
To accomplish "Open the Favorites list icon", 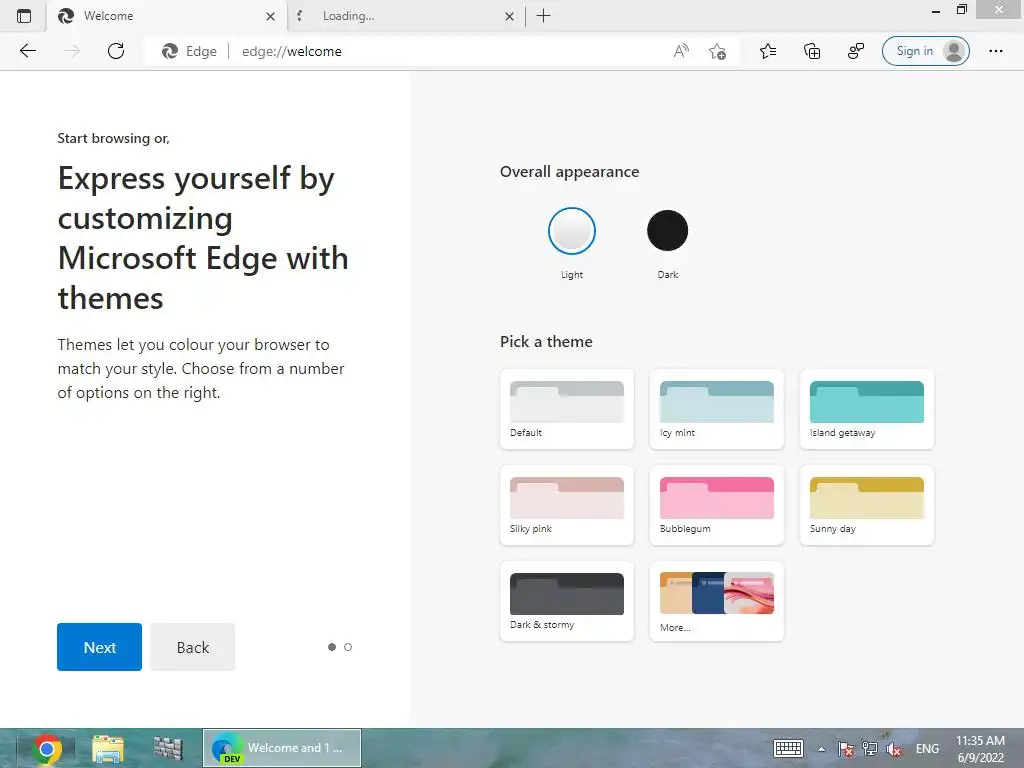I will coord(768,51).
